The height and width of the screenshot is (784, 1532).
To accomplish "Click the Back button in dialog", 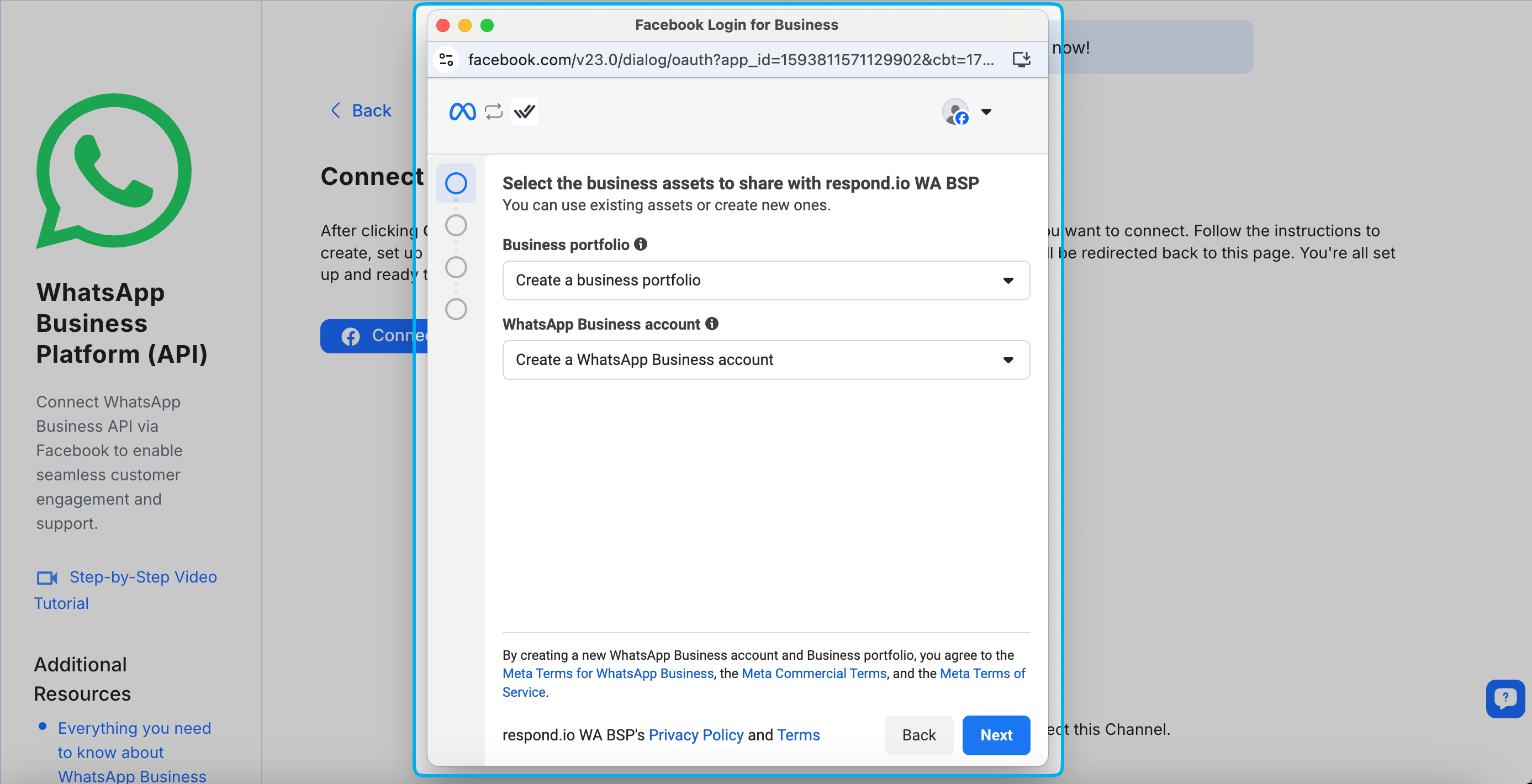I will point(918,735).
